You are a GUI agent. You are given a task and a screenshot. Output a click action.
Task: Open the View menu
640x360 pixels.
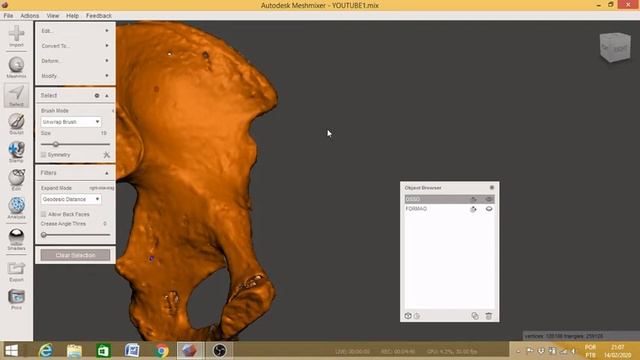pyautogui.click(x=53, y=16)
